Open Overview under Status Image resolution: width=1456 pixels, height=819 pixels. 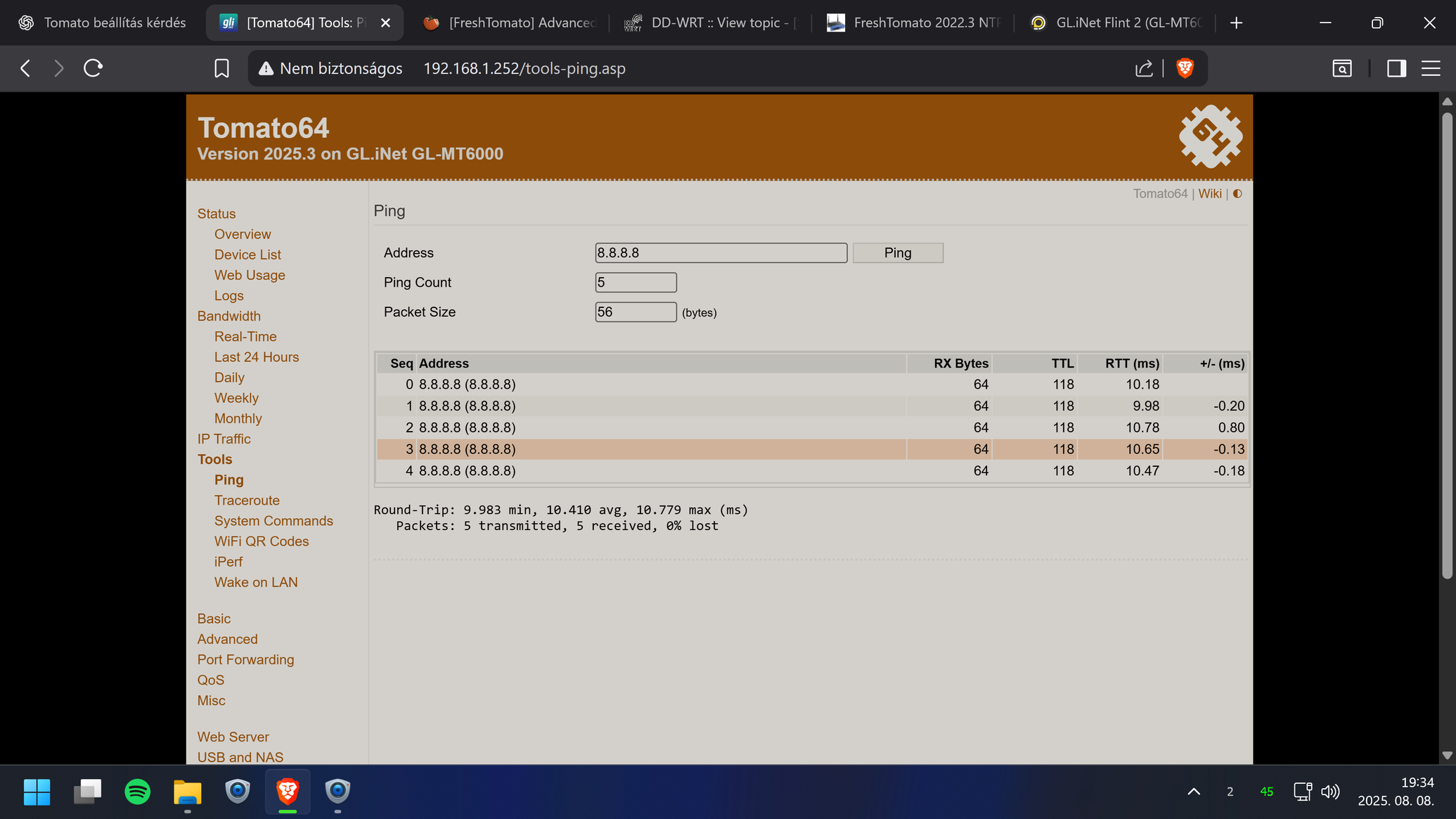click(242, 234)
